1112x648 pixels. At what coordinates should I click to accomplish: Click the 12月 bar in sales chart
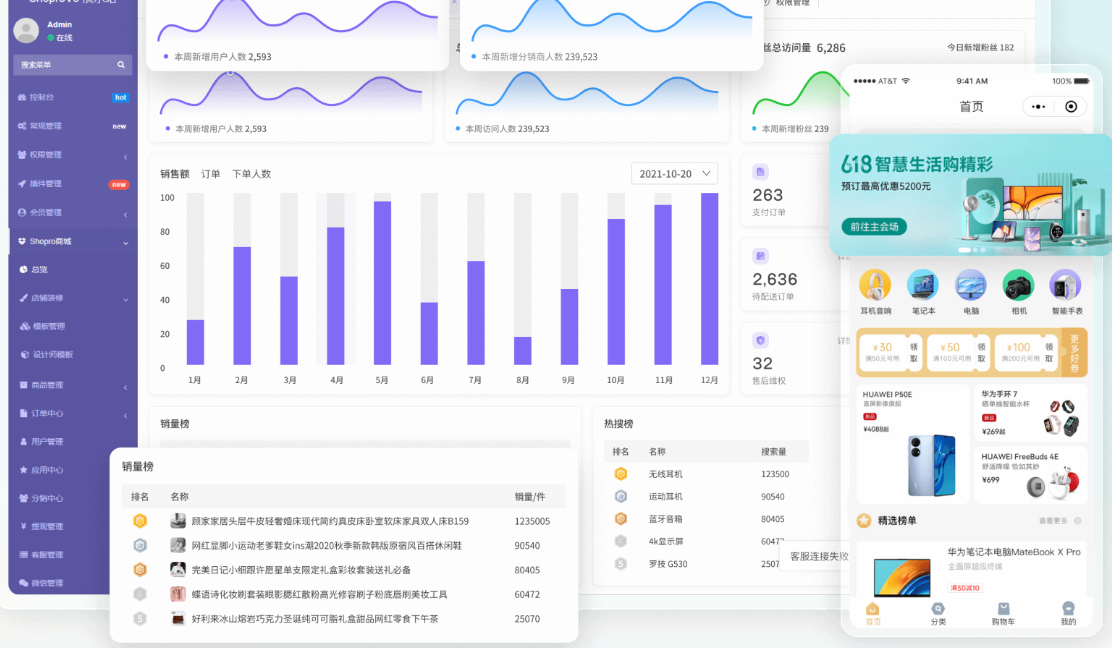pos(709,279)
